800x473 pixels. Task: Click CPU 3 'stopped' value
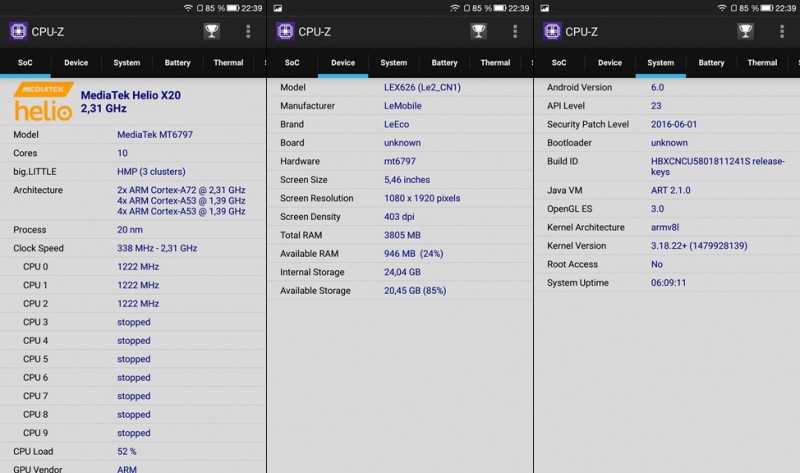[134, 322]
